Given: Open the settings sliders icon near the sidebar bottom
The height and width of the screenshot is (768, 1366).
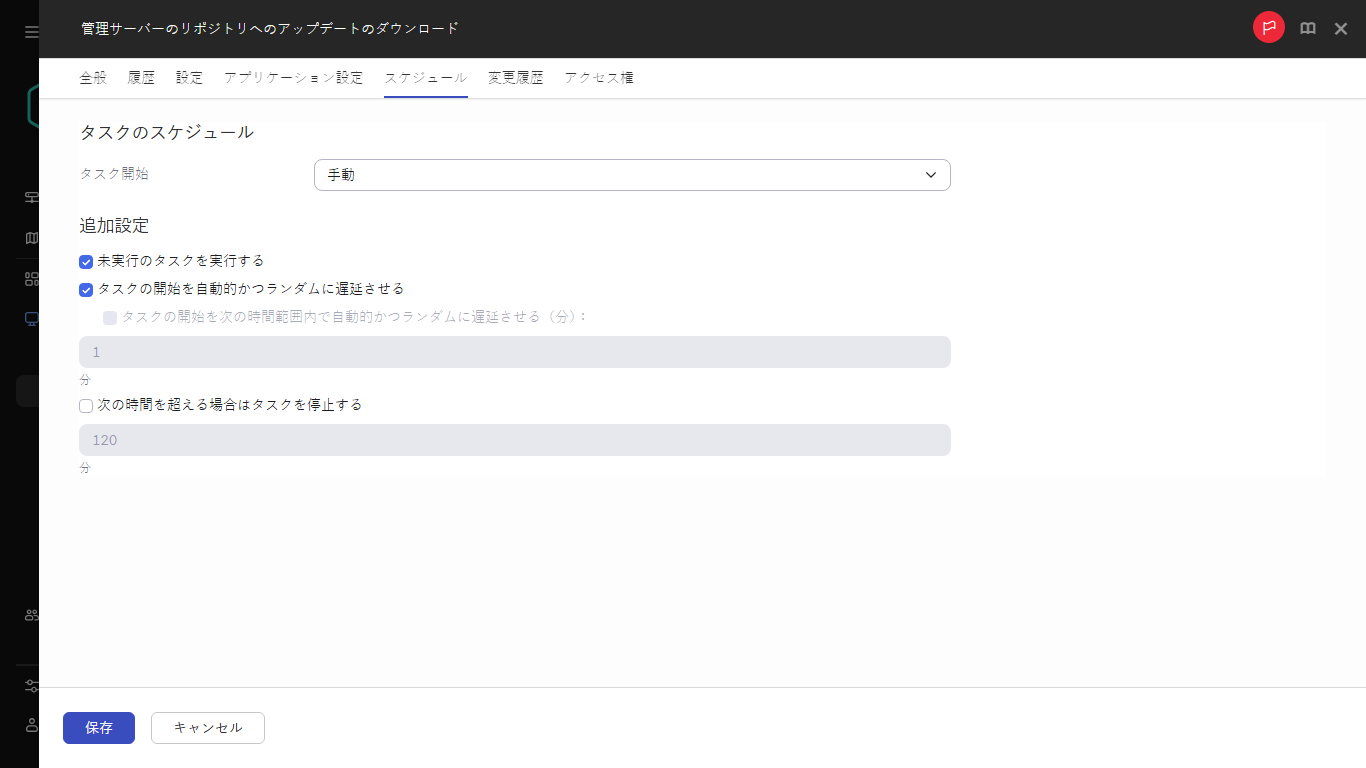Looking at the screenshot, I should coord(29,685).
